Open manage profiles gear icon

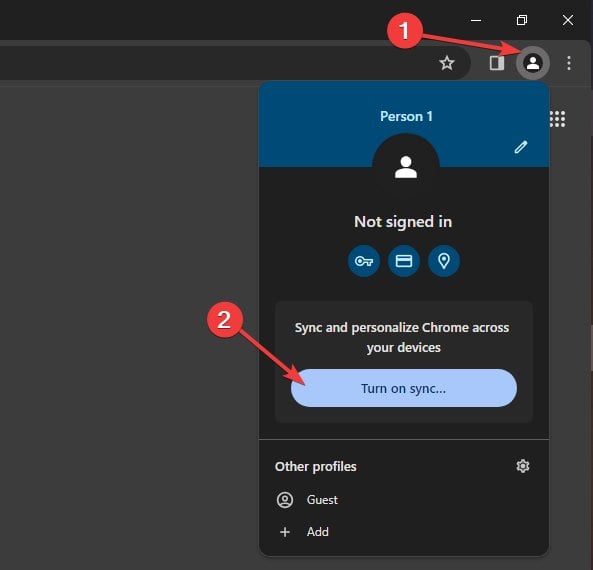(x=523, y=466)
